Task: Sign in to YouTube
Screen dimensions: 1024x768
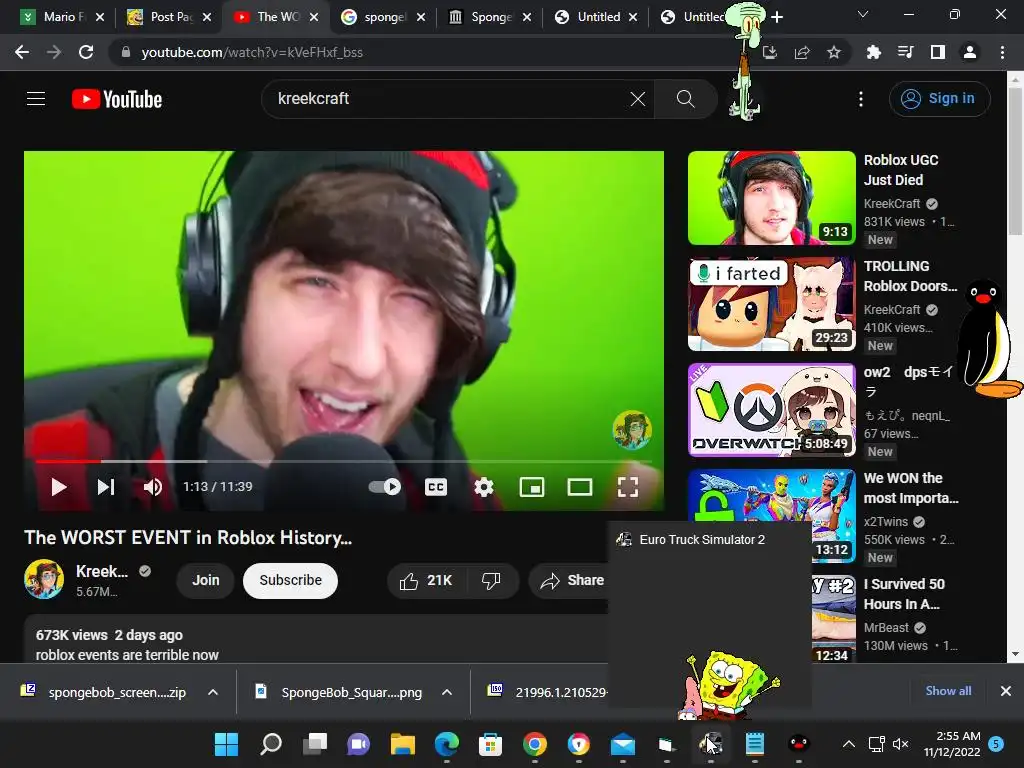Action: tap(939, 99)
